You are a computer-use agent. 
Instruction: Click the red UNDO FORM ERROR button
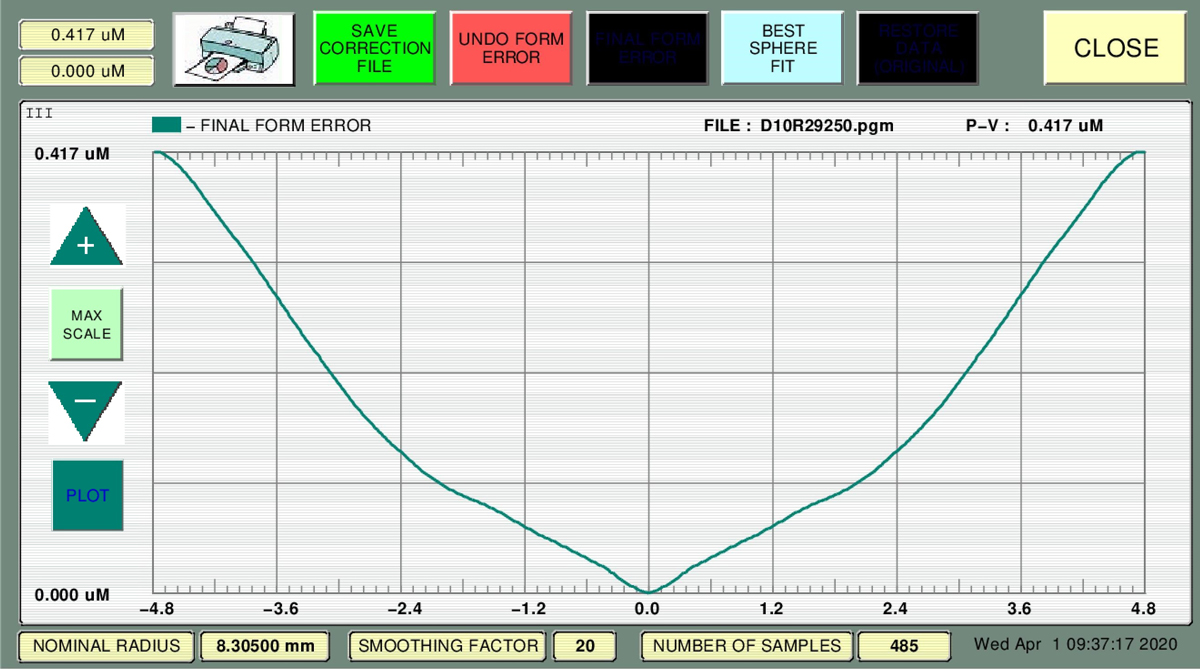(511, 48)
